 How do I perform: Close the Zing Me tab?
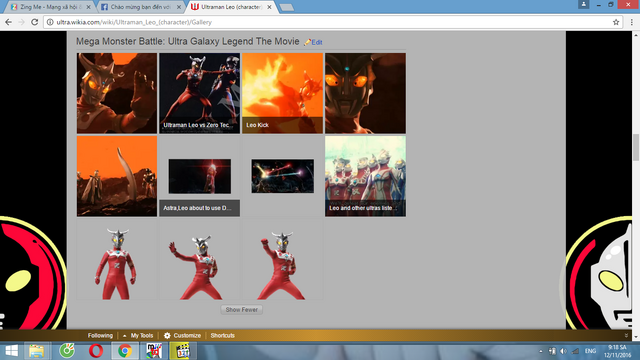tap(88, 7)
